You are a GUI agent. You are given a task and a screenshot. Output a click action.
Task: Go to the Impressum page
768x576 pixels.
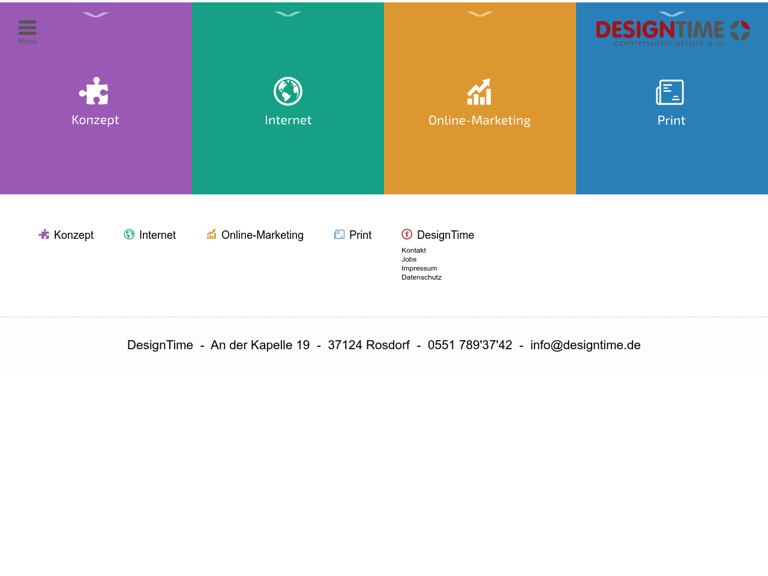click(x=419, y=269)
